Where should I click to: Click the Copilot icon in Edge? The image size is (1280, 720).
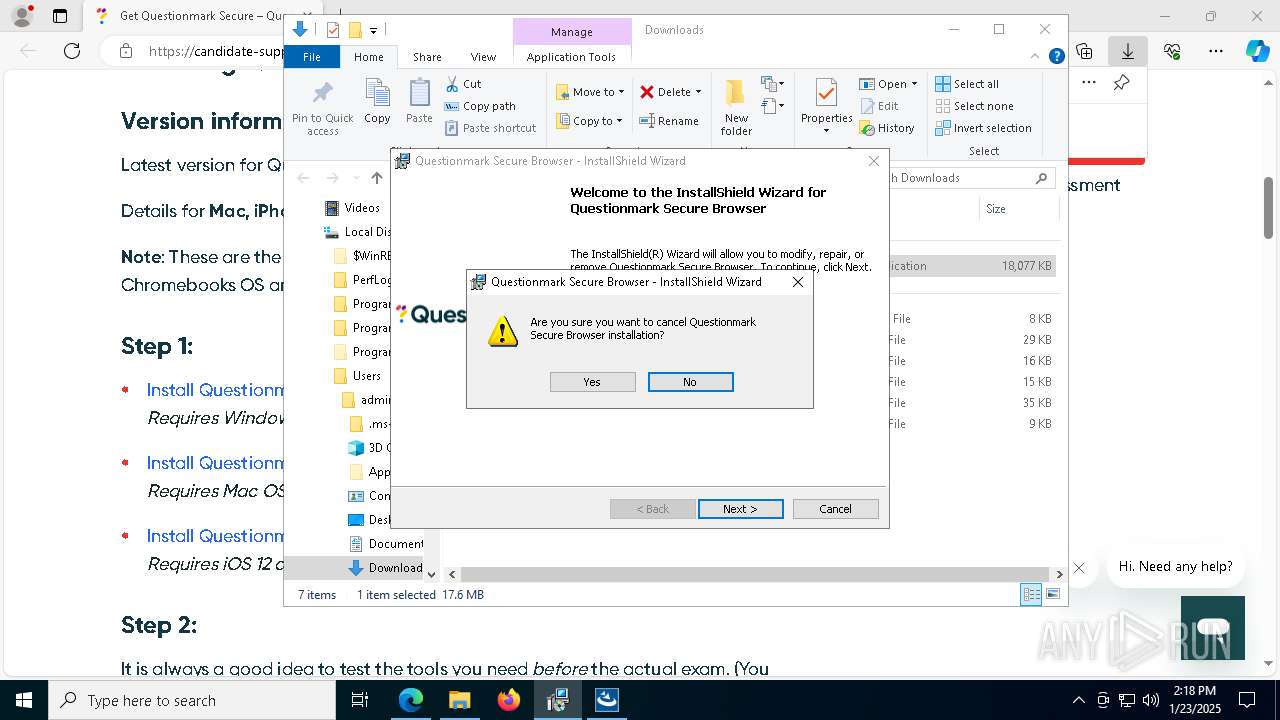click(x=1257, y=51)
